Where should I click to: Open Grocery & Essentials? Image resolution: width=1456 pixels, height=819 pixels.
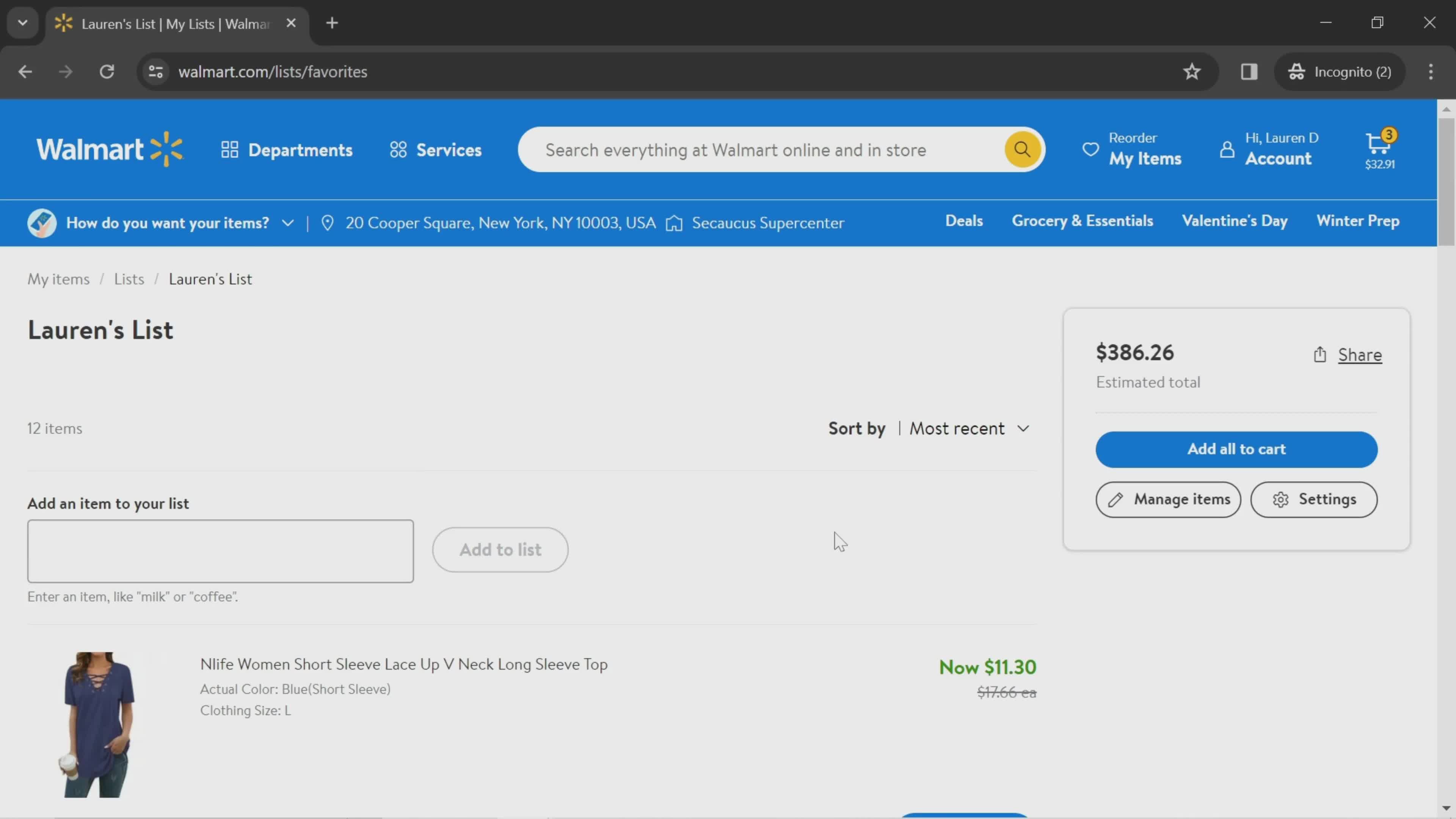coord(1082,221)
